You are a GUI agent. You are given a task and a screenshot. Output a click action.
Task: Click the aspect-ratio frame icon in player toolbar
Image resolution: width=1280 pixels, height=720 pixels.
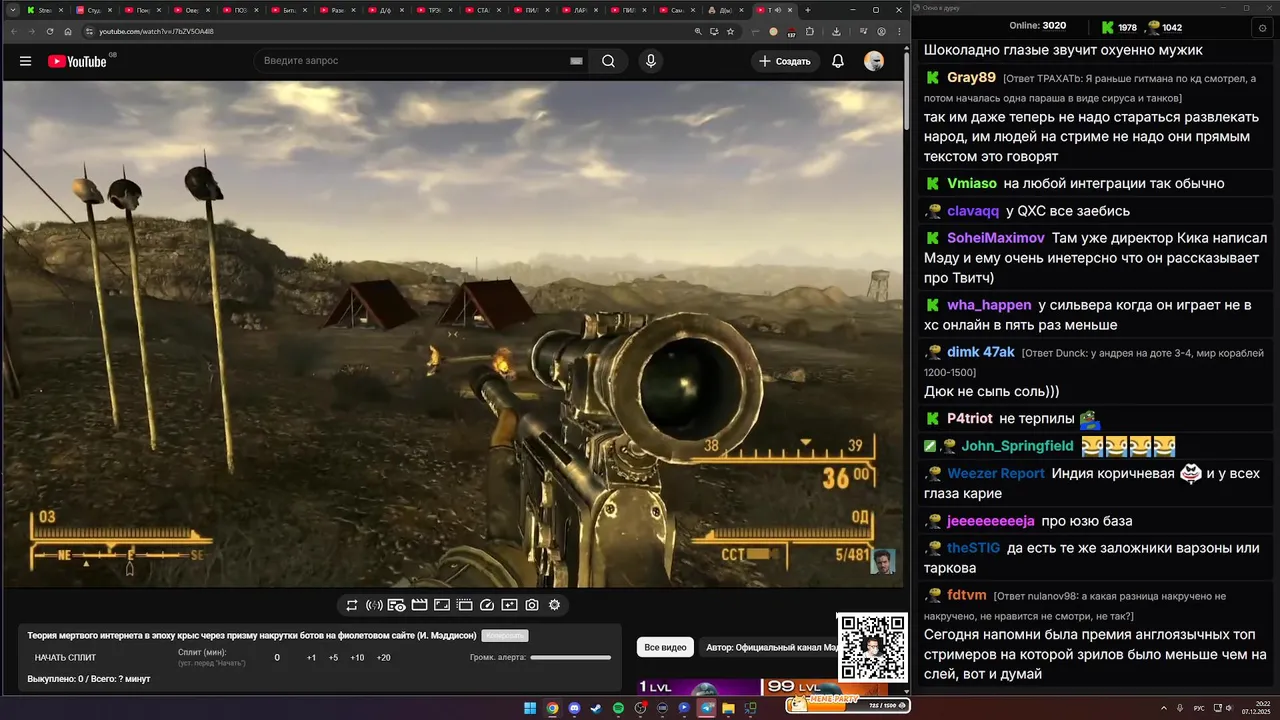click(x=442, y=605)
